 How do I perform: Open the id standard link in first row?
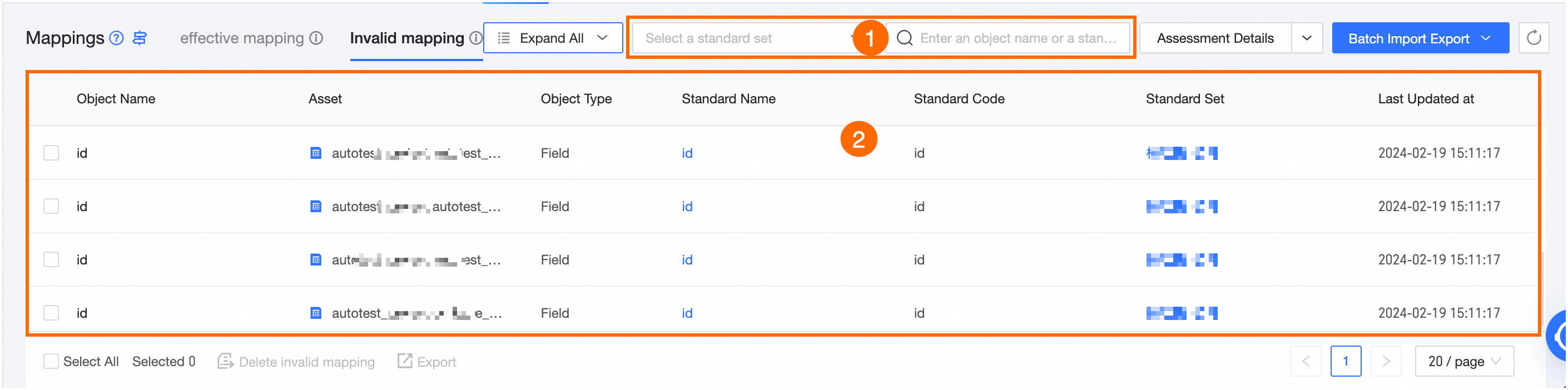pos(687,153)
